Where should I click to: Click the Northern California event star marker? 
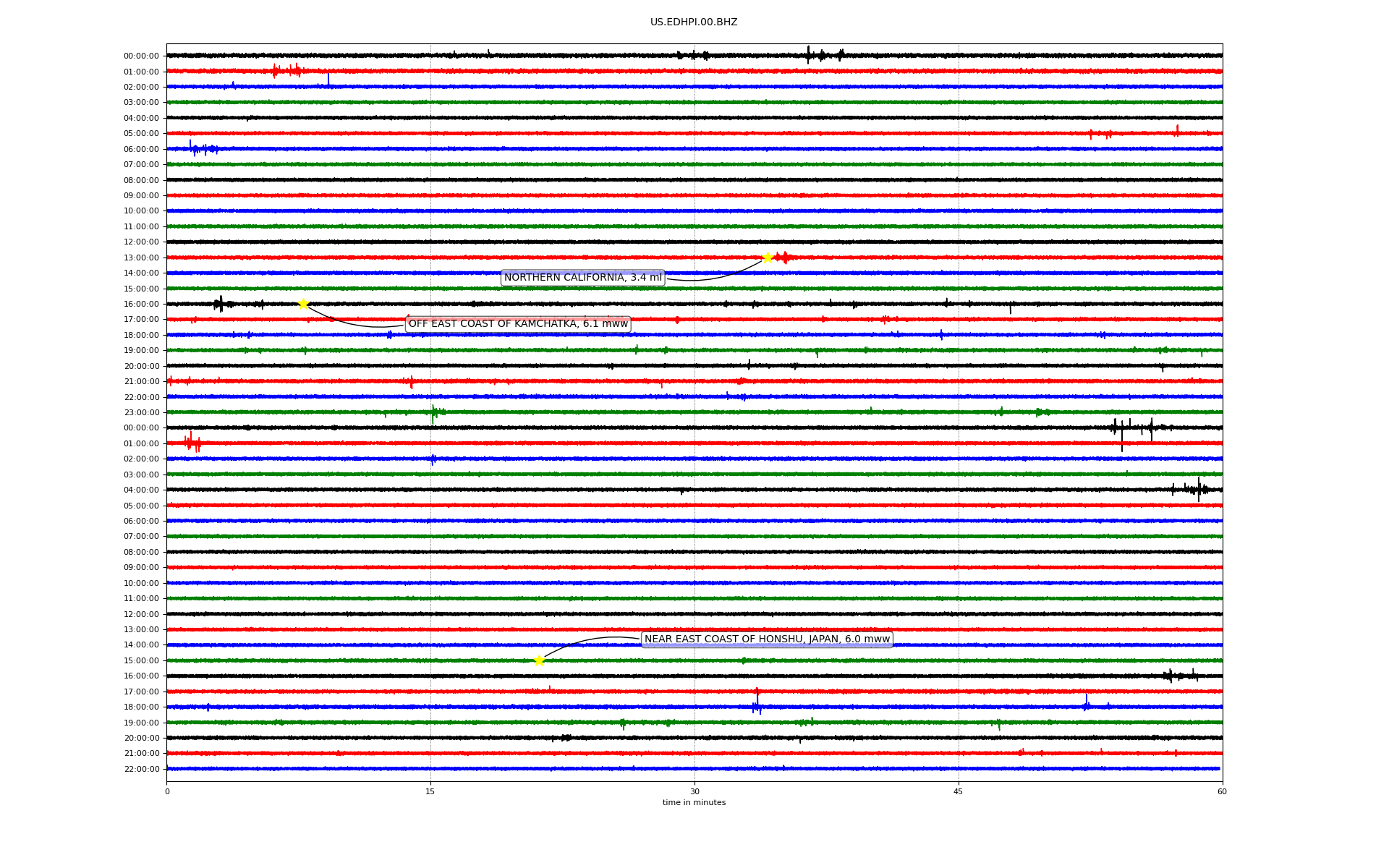[767, 258]
